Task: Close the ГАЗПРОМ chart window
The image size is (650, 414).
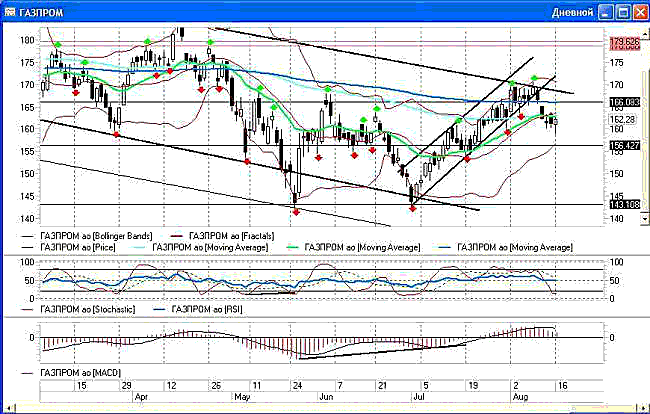Action: [640, 12]
